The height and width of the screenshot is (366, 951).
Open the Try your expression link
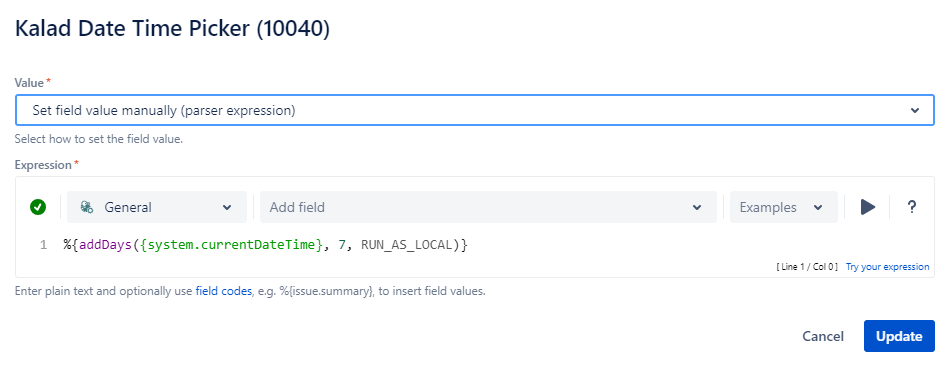click(x=887, y=266)
